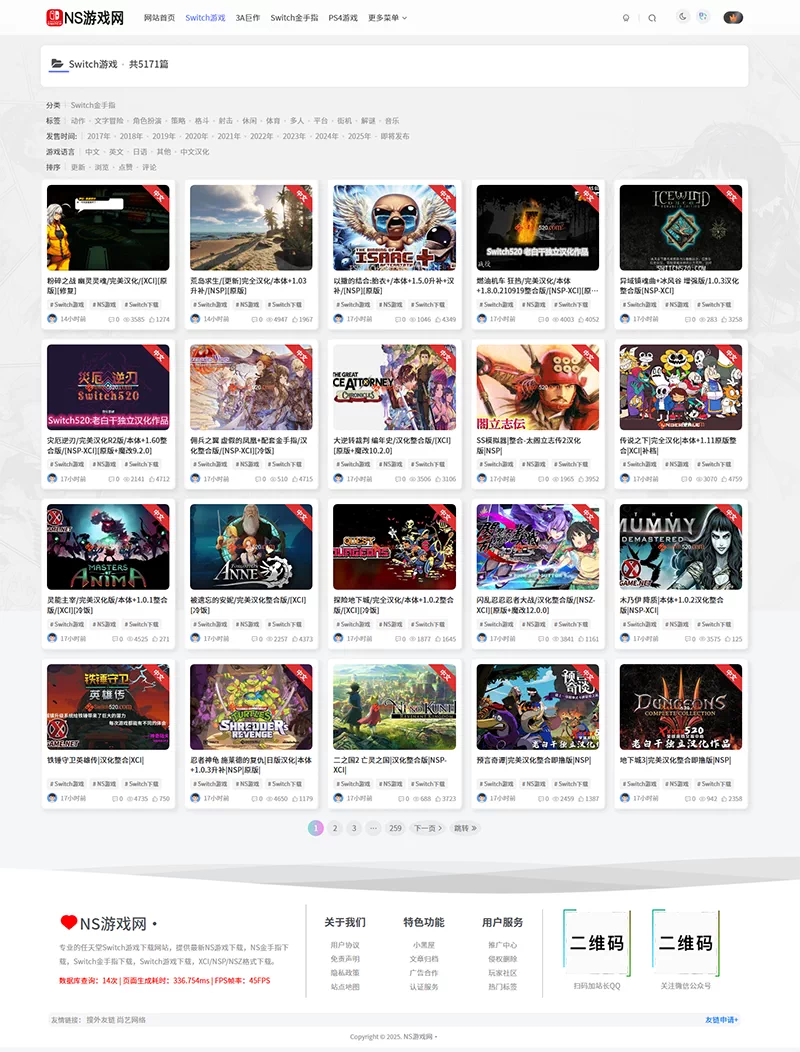
Task: Expand the pagination ellipsis button
Action: tap(374, 828)
